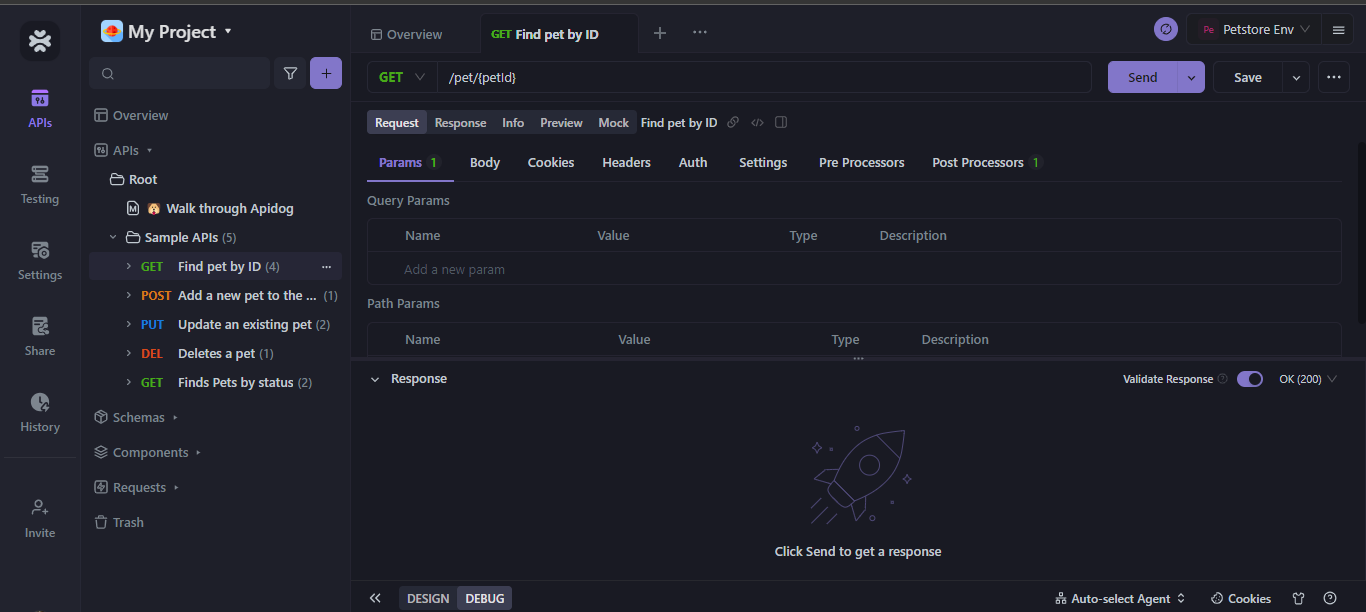
Task: Click the Apidog logo icon
Action: pyautogui.click(x=40, y=41)
